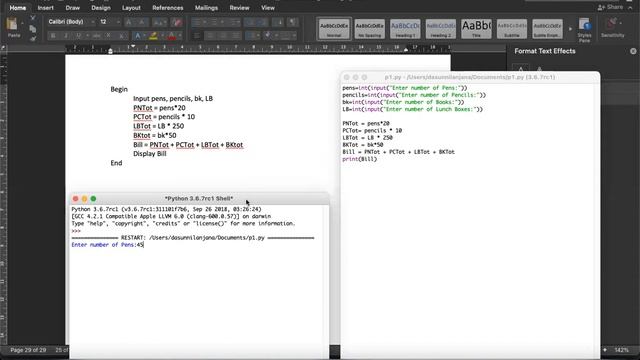This screenshot has height=360, width=640.
Task: Toggle Superscript formatting
Action: [122, 36]
